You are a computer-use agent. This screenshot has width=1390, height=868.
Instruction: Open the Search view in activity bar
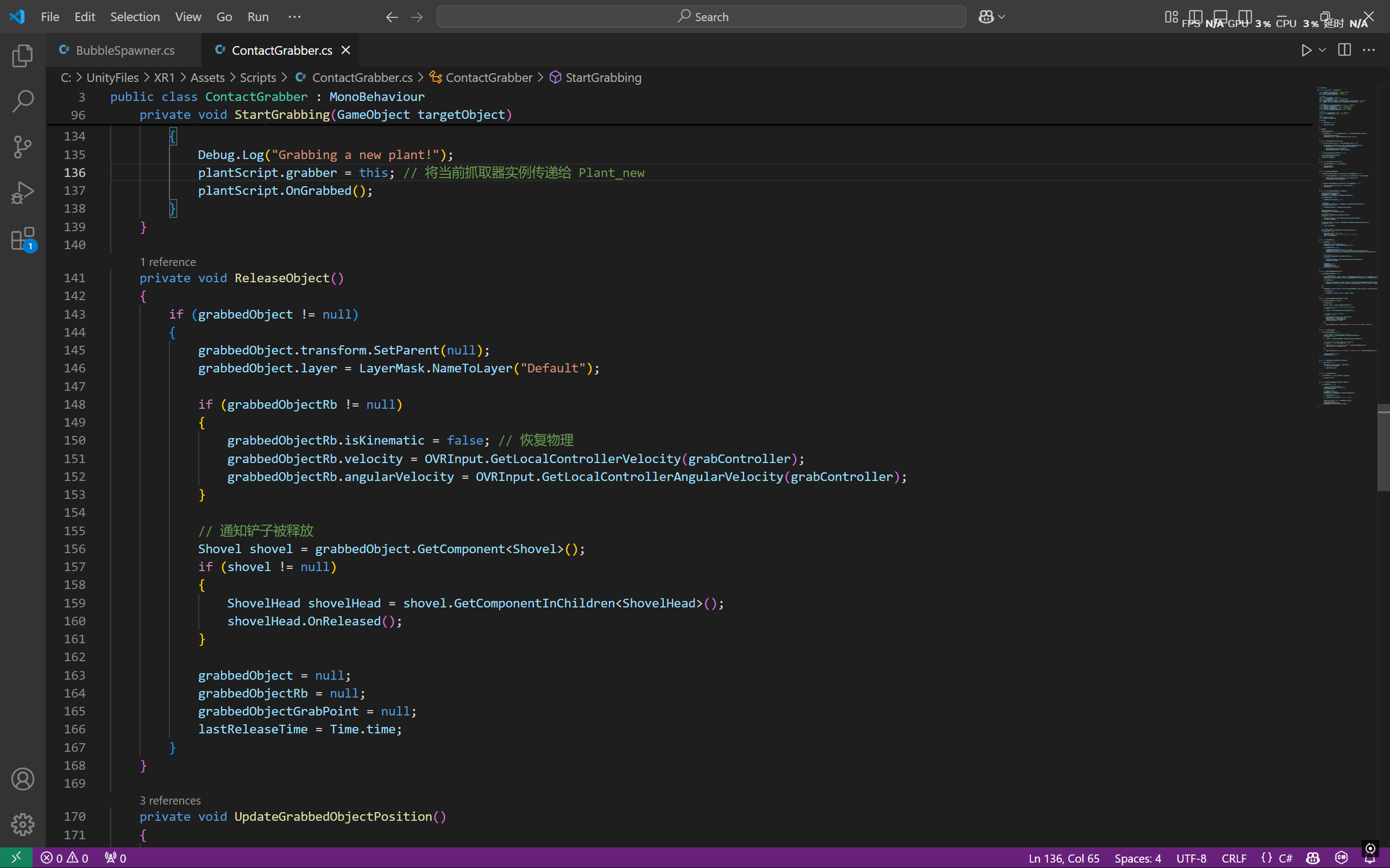pyautogui.click(x=22, y=101)
